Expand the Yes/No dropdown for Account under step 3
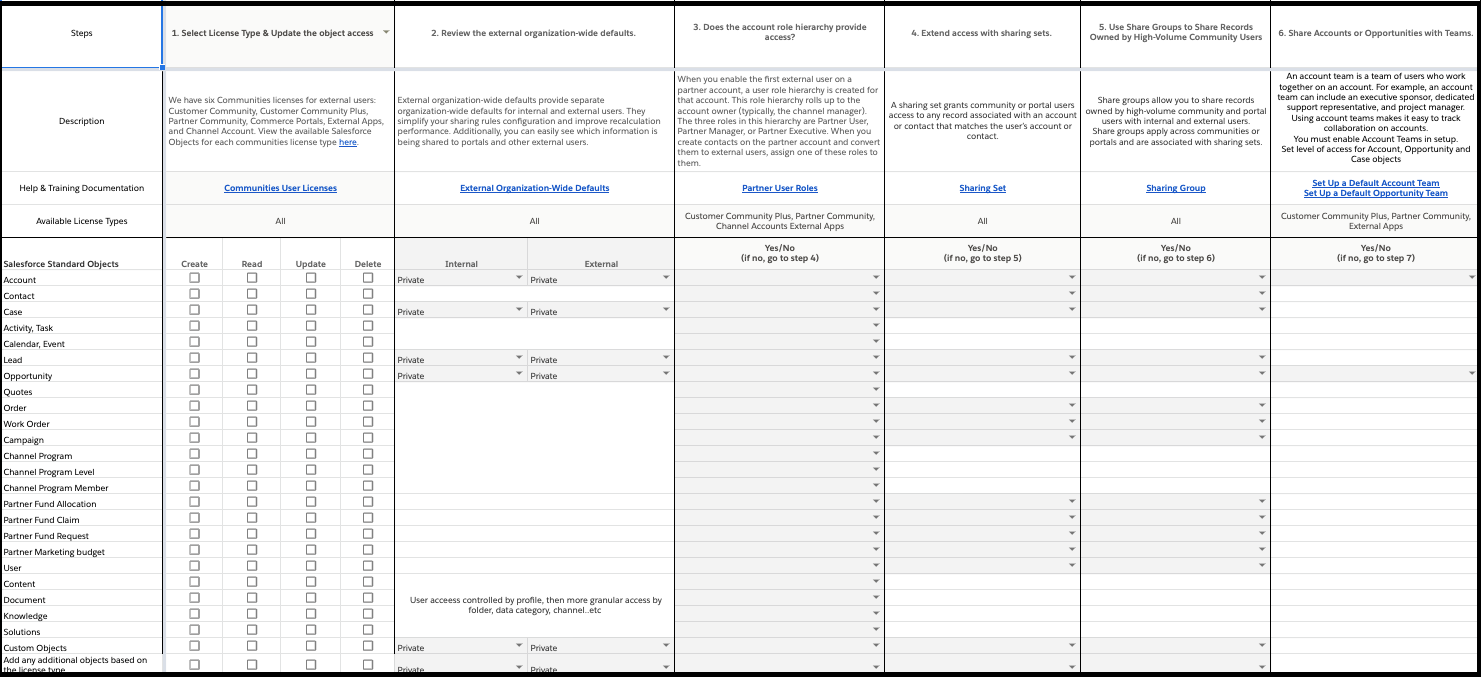Viewport: 1481px width, 677px height. 876,279
